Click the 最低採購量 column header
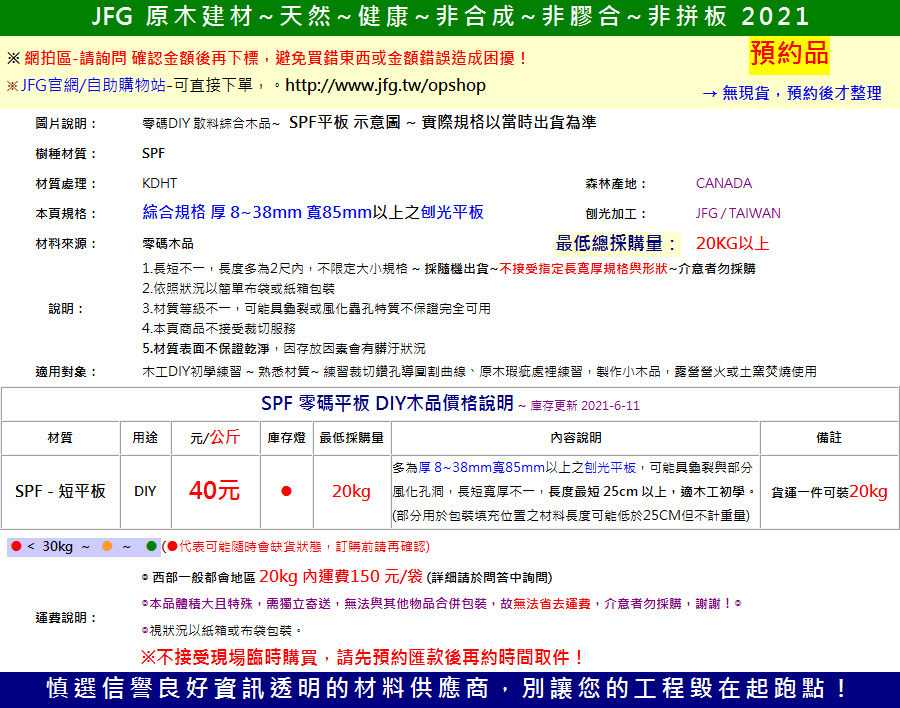The image size is (900, 708). click(351, 438)
